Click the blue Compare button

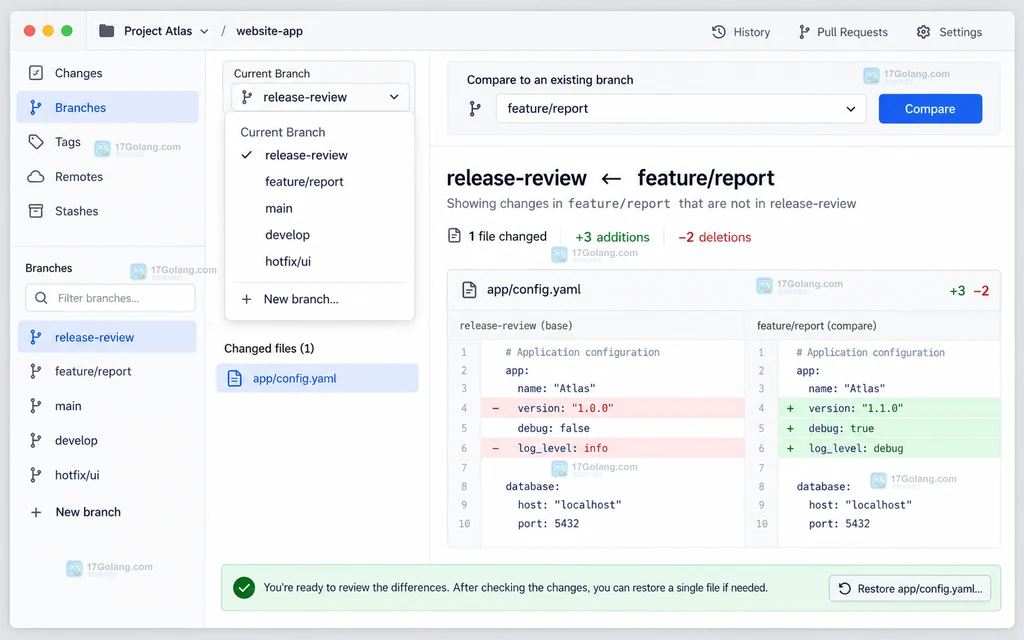[x=930, y=108]
